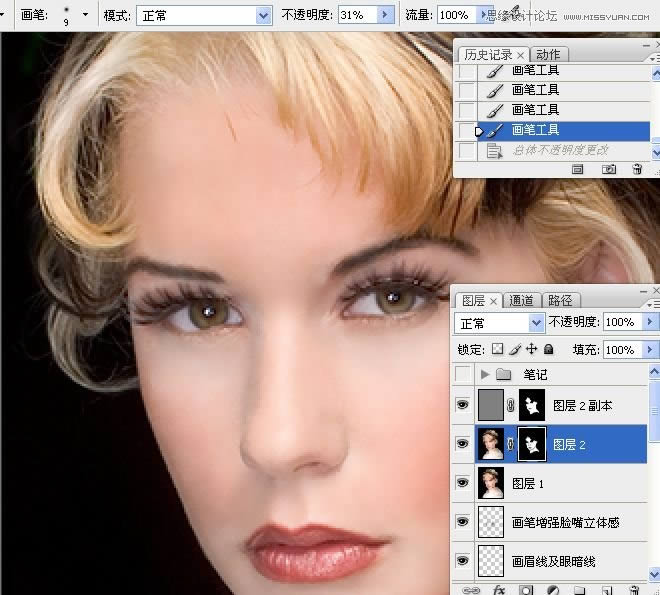Screen dimensions: 660x595
Task: Click the lock position move icon
Action: (532, 350)
